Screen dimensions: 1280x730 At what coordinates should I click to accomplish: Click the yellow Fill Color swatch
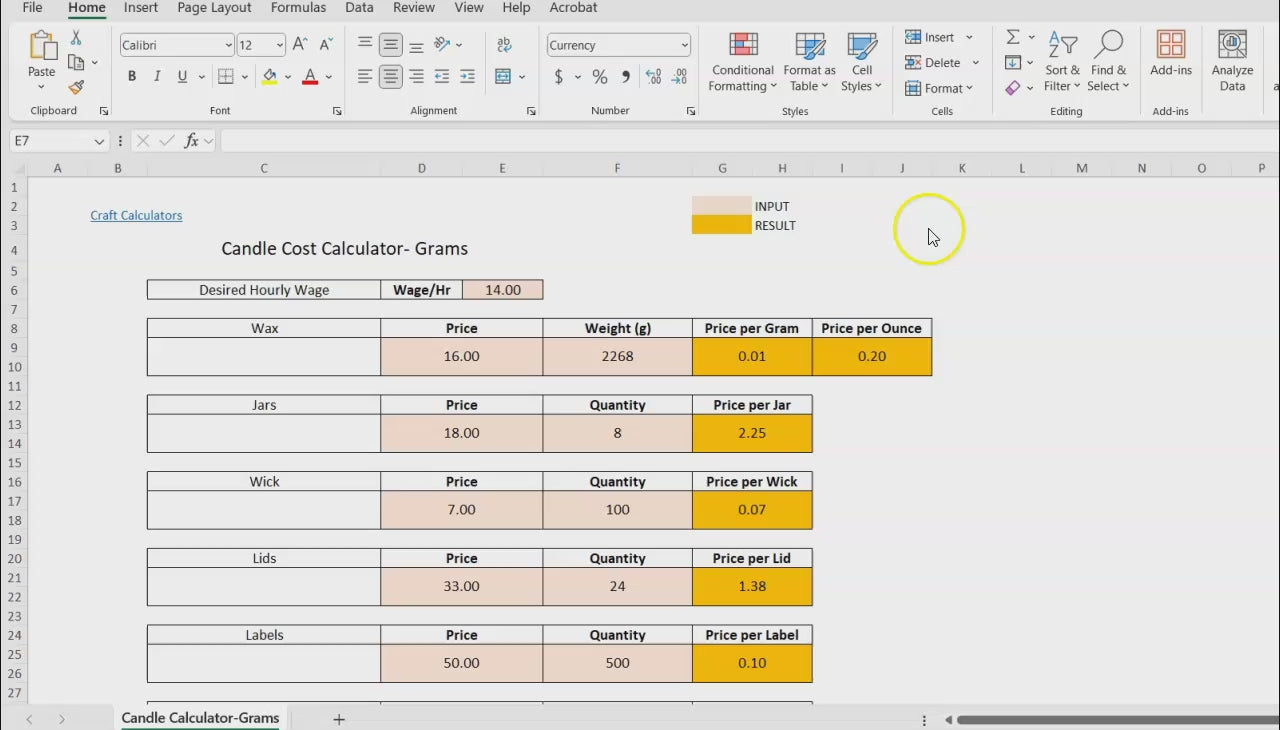269,77
